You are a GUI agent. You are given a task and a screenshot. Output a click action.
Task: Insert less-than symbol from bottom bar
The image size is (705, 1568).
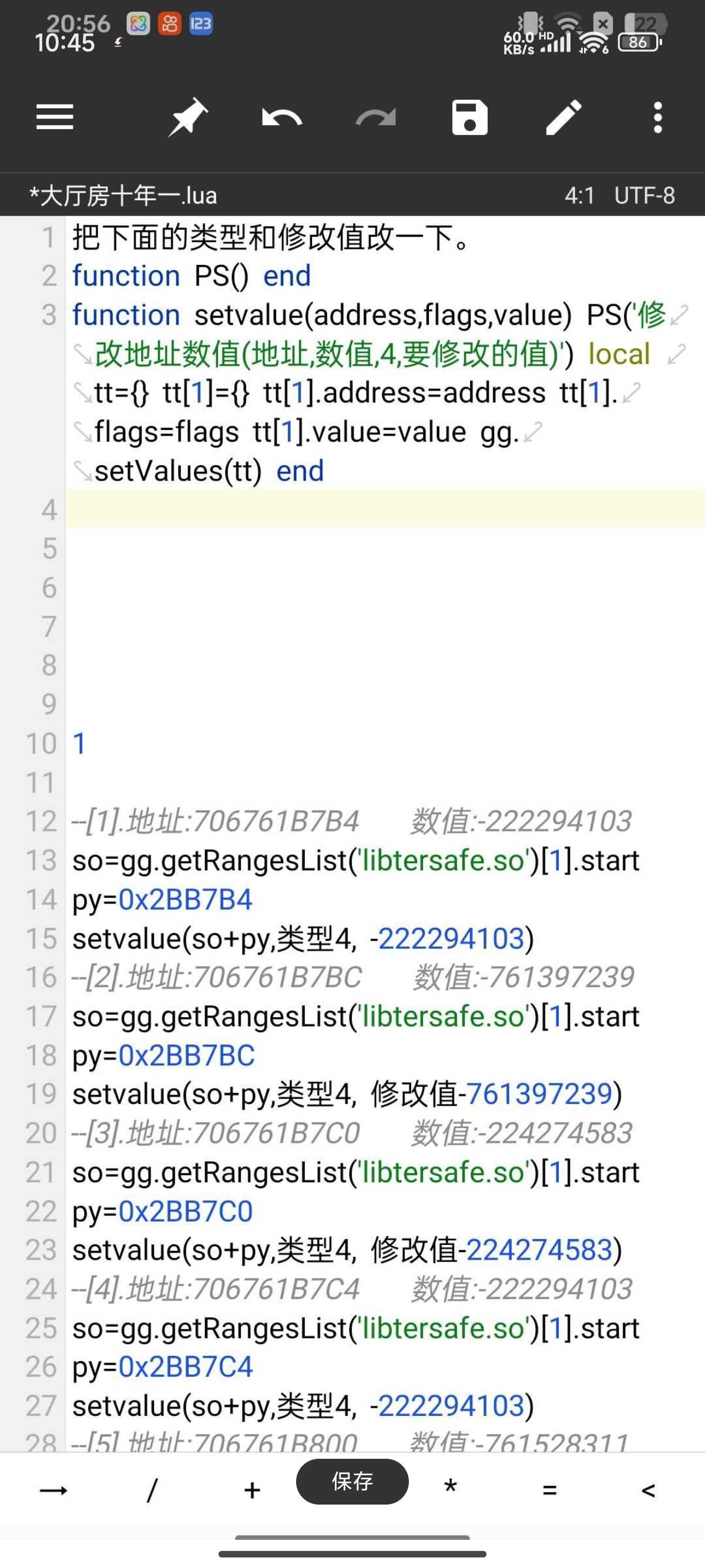click(649, 1490)
